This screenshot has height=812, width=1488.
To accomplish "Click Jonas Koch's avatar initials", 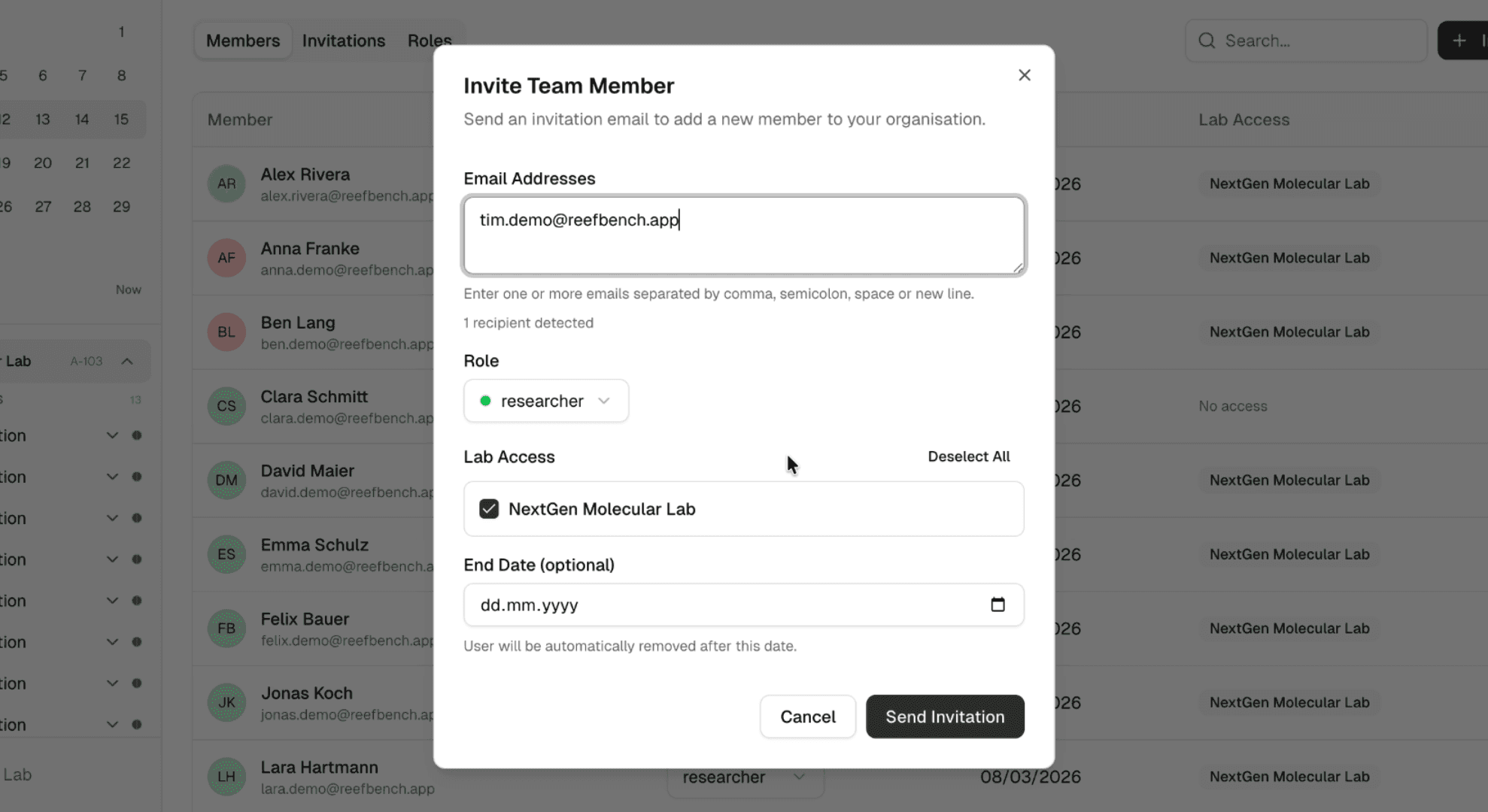I will click(226, 701).
